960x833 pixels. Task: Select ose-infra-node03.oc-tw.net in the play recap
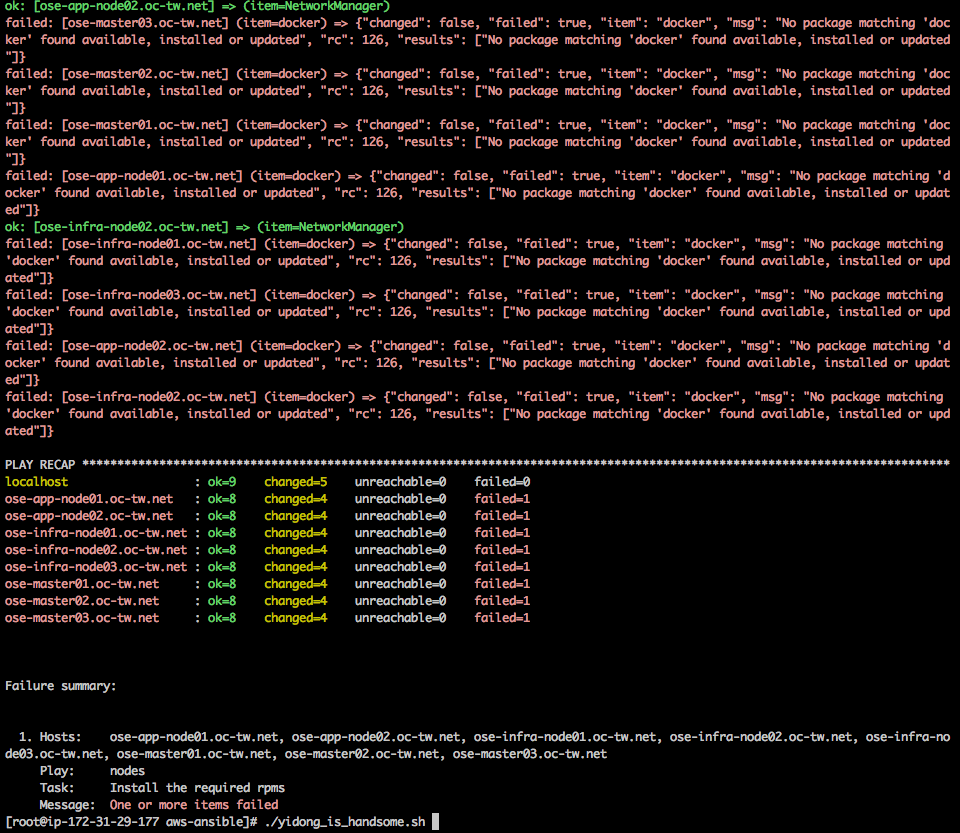point(96,567)
